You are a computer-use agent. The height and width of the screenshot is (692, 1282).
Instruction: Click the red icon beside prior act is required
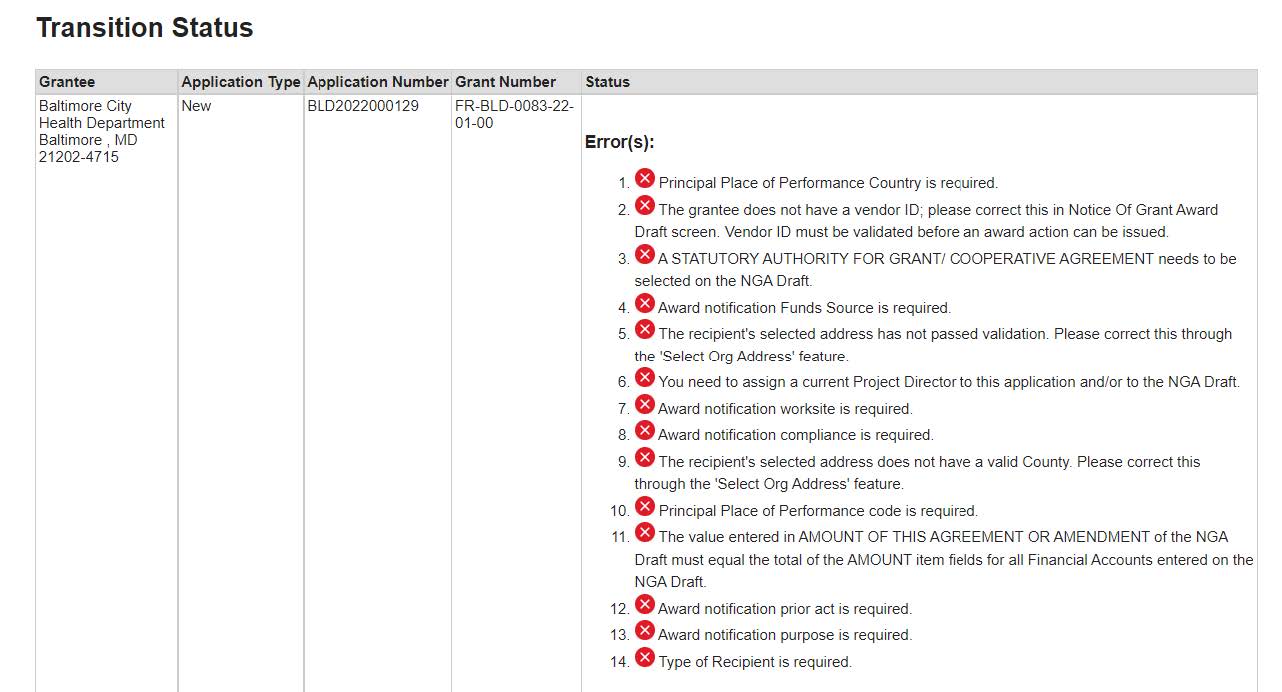tap(645, 605)
